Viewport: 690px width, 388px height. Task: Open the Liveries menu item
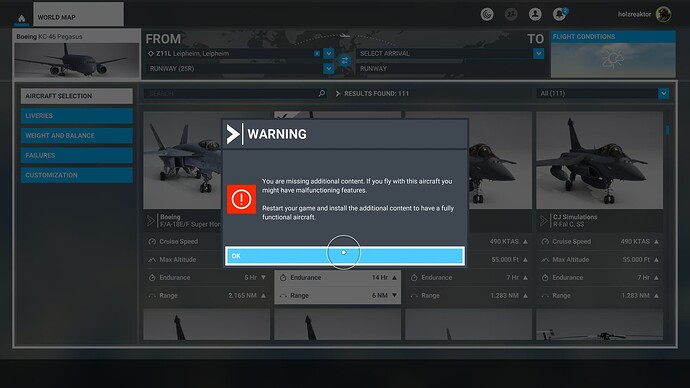[77, 116]
